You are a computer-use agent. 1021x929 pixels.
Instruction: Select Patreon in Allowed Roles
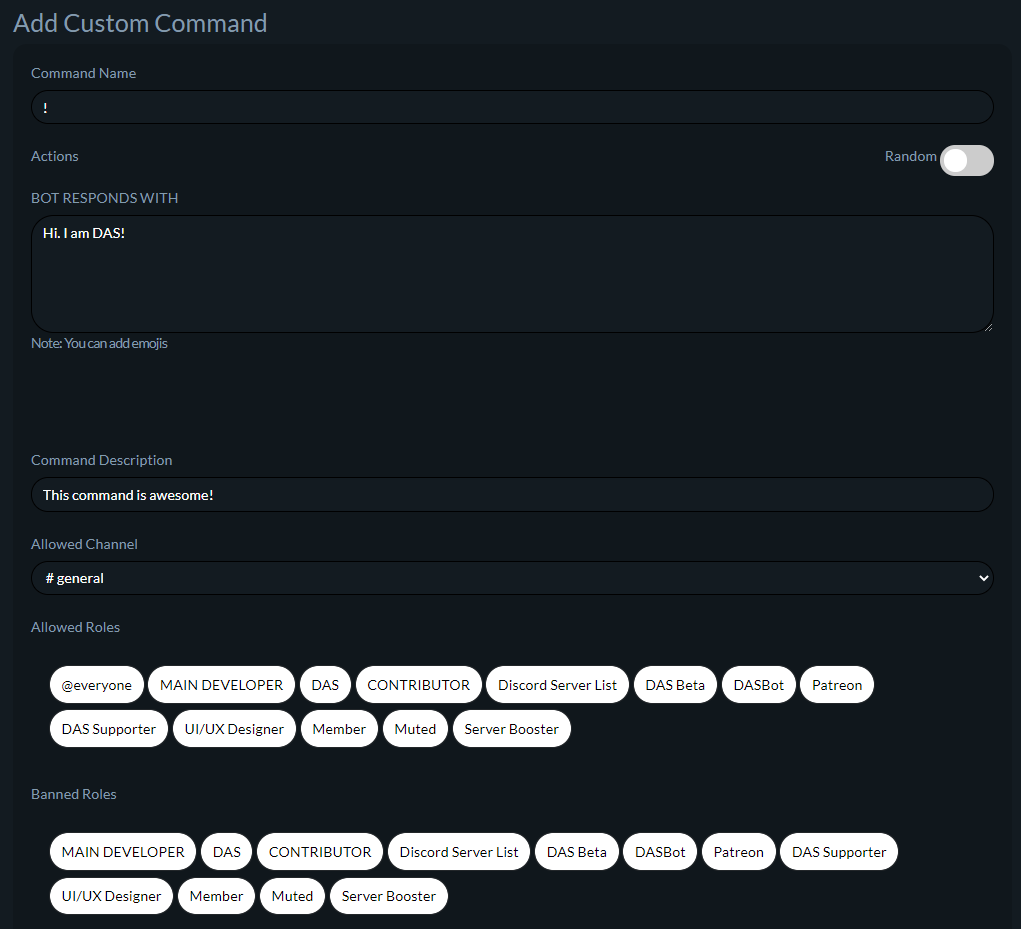coord(837,685)
